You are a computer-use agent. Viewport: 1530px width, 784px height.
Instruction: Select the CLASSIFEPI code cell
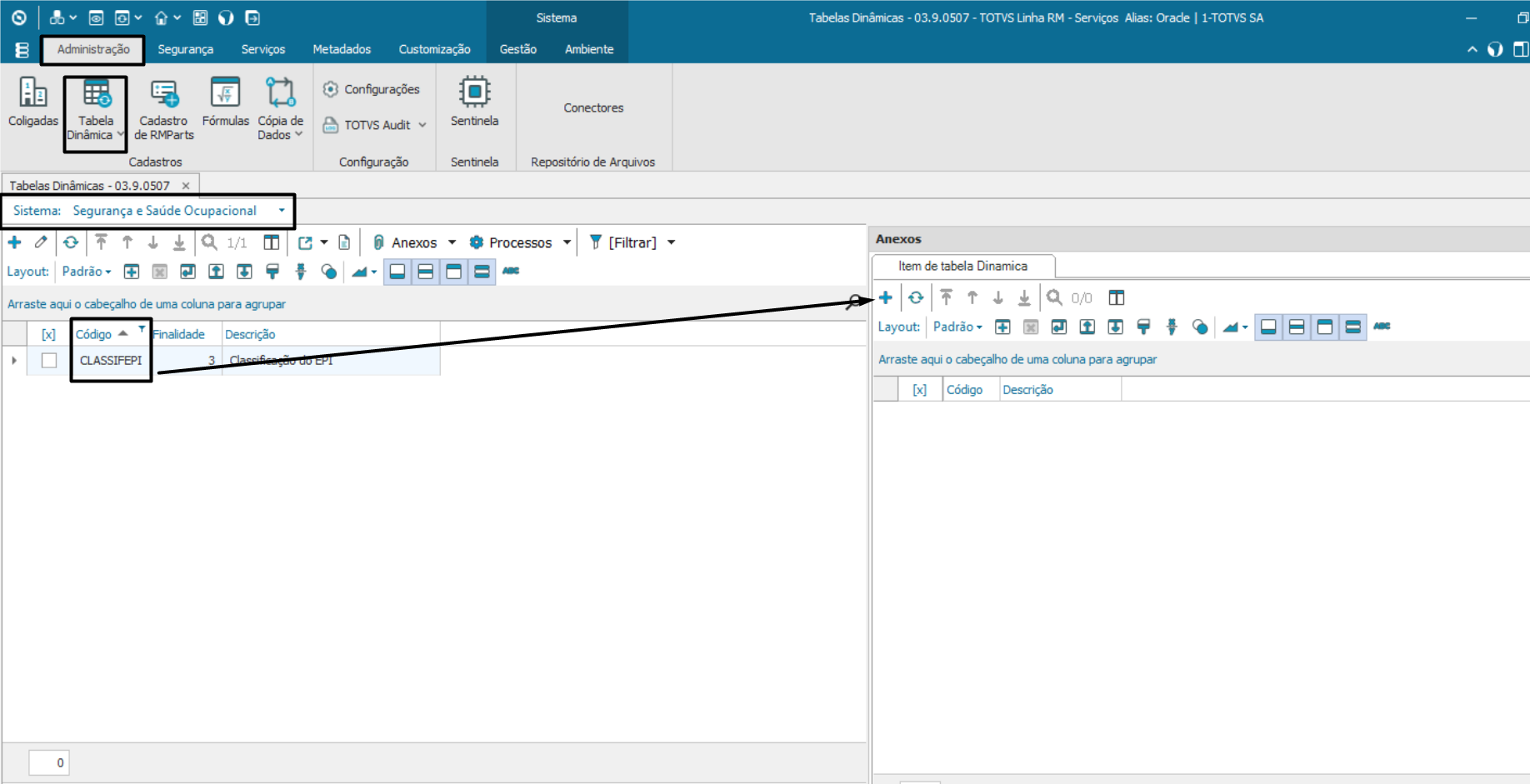111,361
